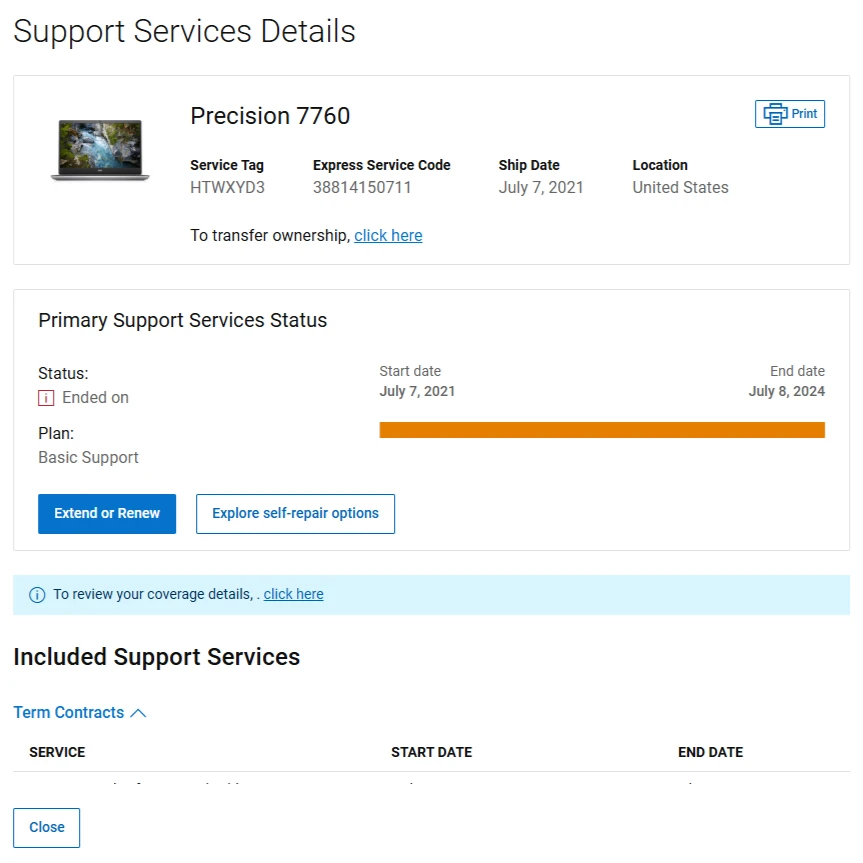The width and height of the screenshot is (863, 863).
Task: Select express service code 38814150711
Action: [362, 188]
